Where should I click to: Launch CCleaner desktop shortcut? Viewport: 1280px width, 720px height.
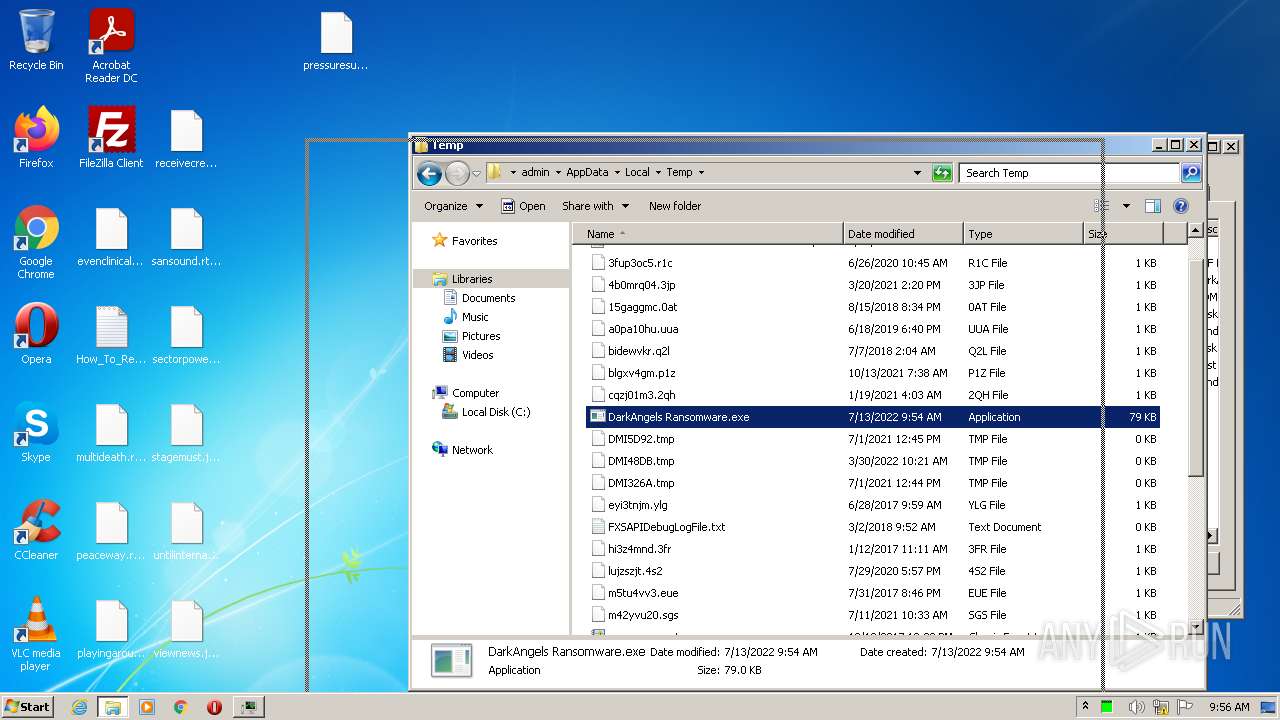pyautogui.click(x=36, y=530)
